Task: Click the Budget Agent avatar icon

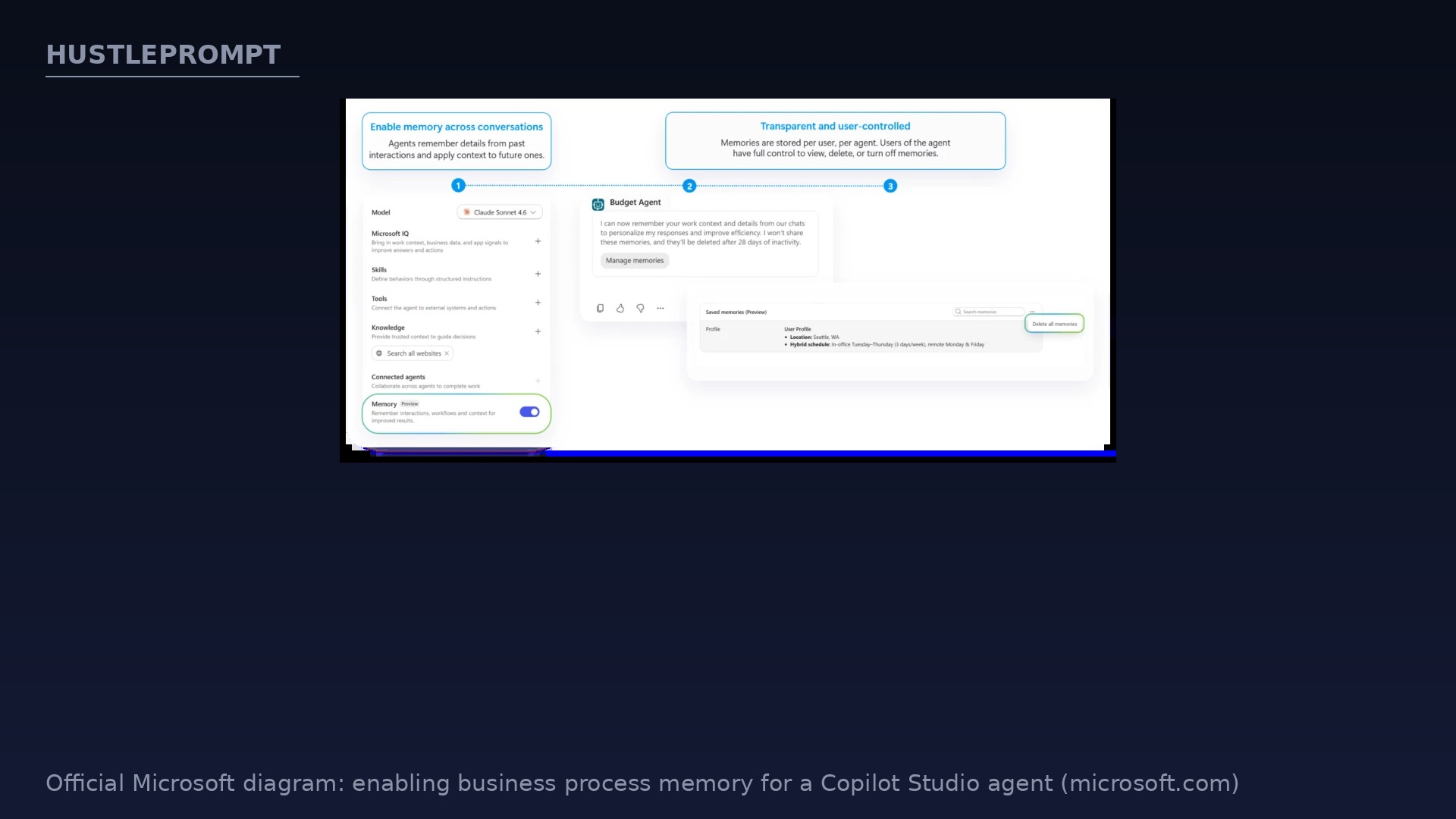Action: pos(598,204)
